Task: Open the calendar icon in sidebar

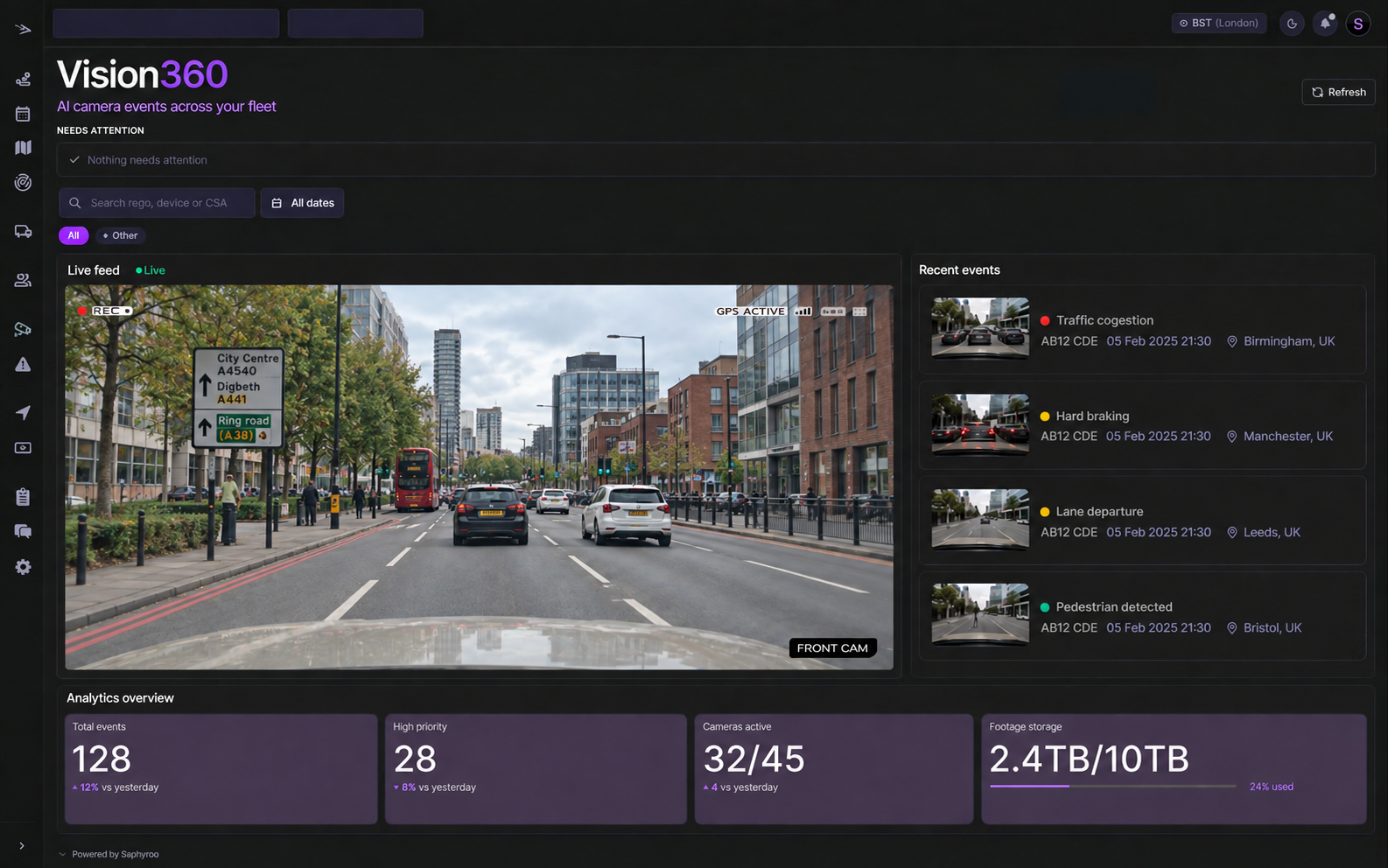Action: [23, 114]
